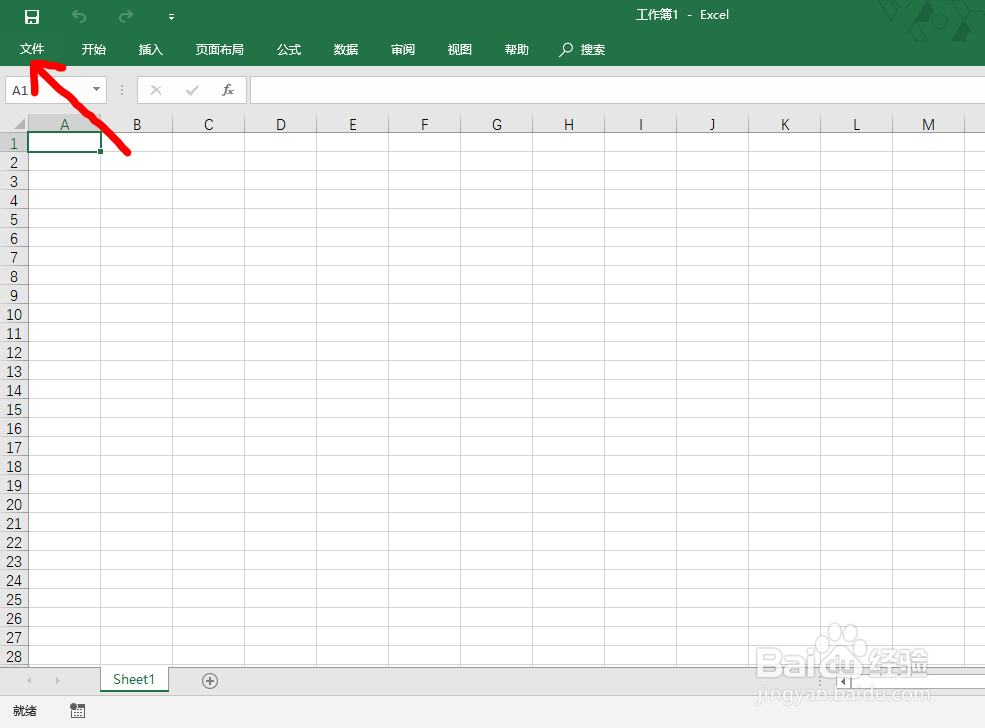985x728 pixels.
Task: Select cell A1 in the worksheet
Action: pos(64,141)
